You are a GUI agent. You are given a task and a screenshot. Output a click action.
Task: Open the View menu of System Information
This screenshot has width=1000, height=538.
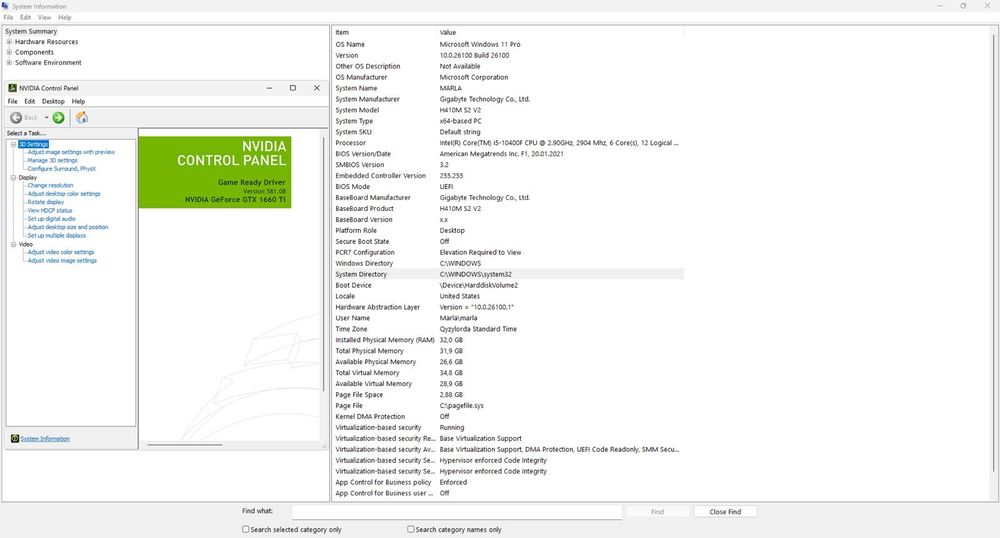tap(44, 17)
